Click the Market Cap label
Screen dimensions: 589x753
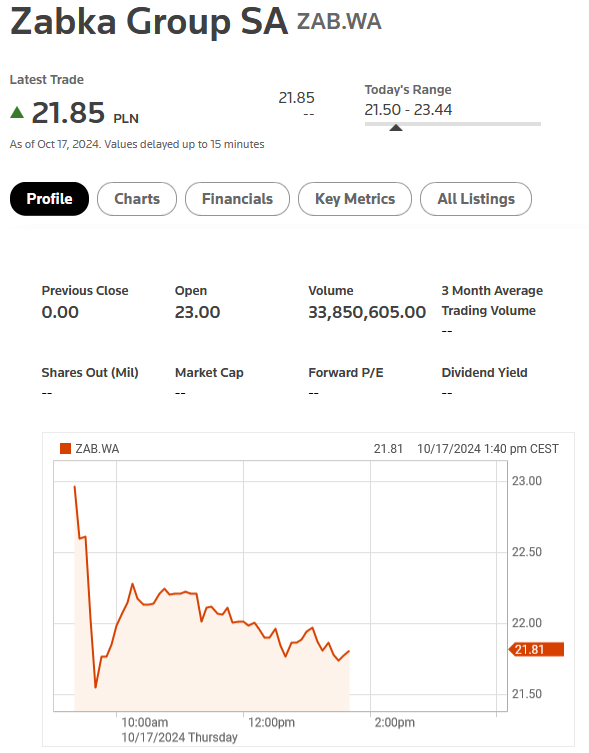[x=209, y=373]
